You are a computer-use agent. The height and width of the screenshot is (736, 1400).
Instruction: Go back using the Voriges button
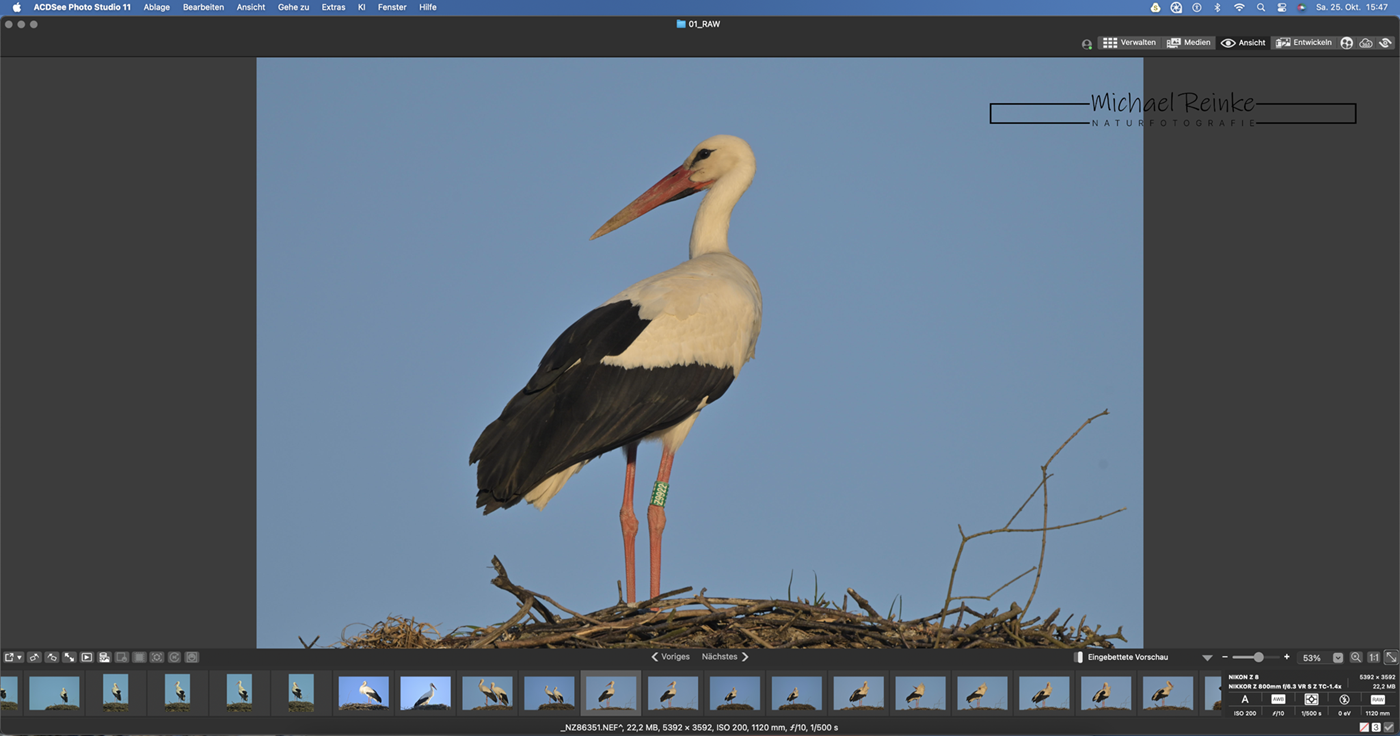point(670,657)
